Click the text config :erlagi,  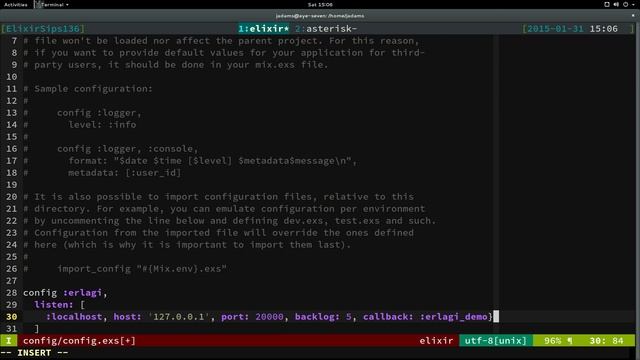[65, 293]
